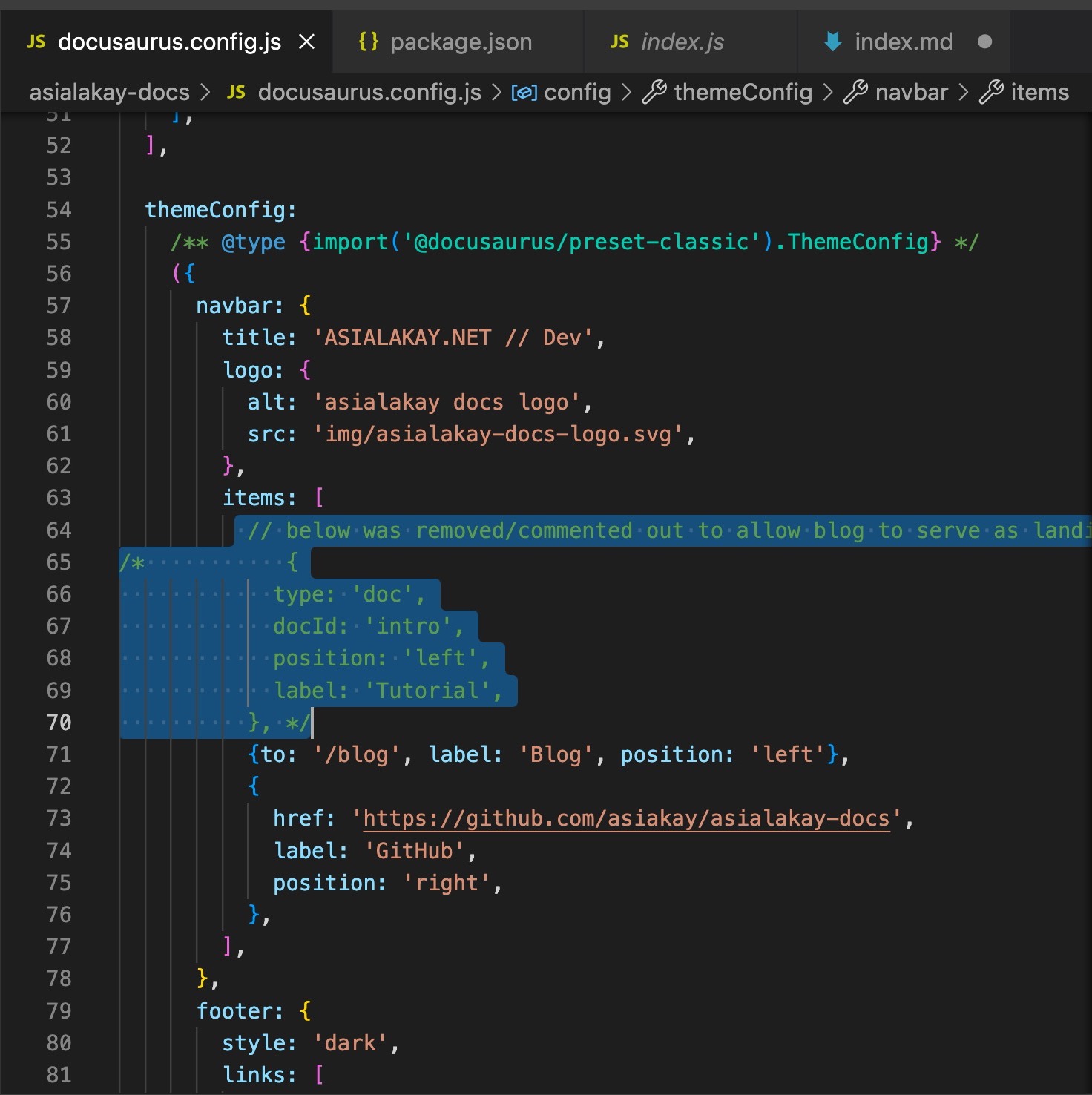The height and width of the screenshot is (1095, 1092).
Task: Click the braces icon on package.json tab
Action: coord(368,42)
